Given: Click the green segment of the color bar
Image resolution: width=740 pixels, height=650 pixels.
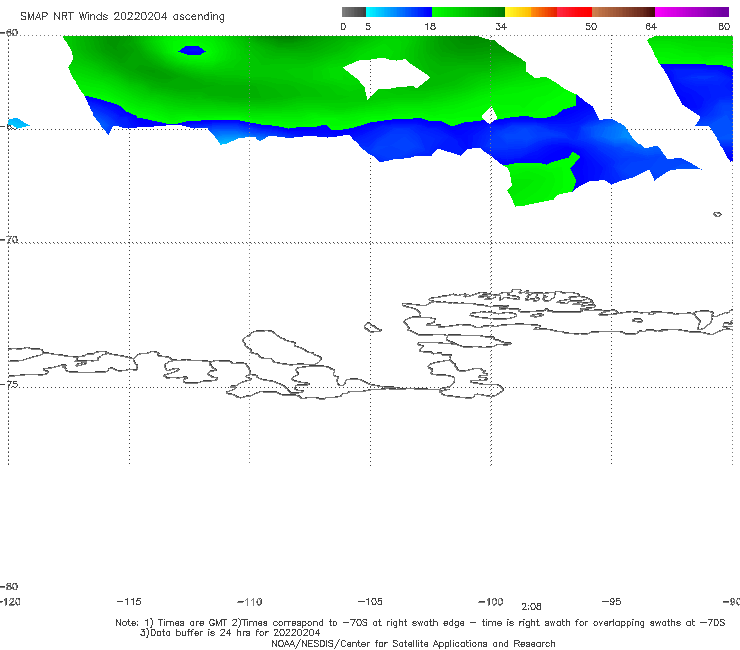Looking at the screenshot, I should click(x=468, y=12).
